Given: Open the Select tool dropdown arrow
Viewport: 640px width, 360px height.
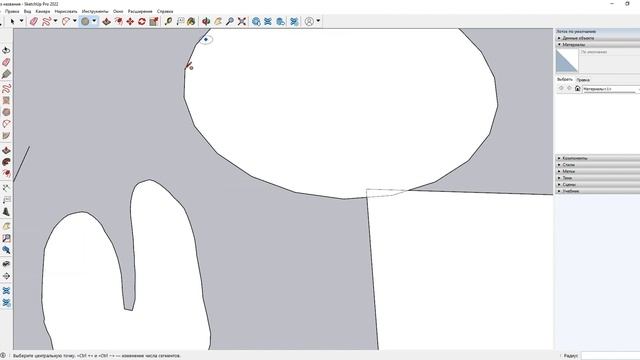Looking at the screenshot, I should pos(22,21).
